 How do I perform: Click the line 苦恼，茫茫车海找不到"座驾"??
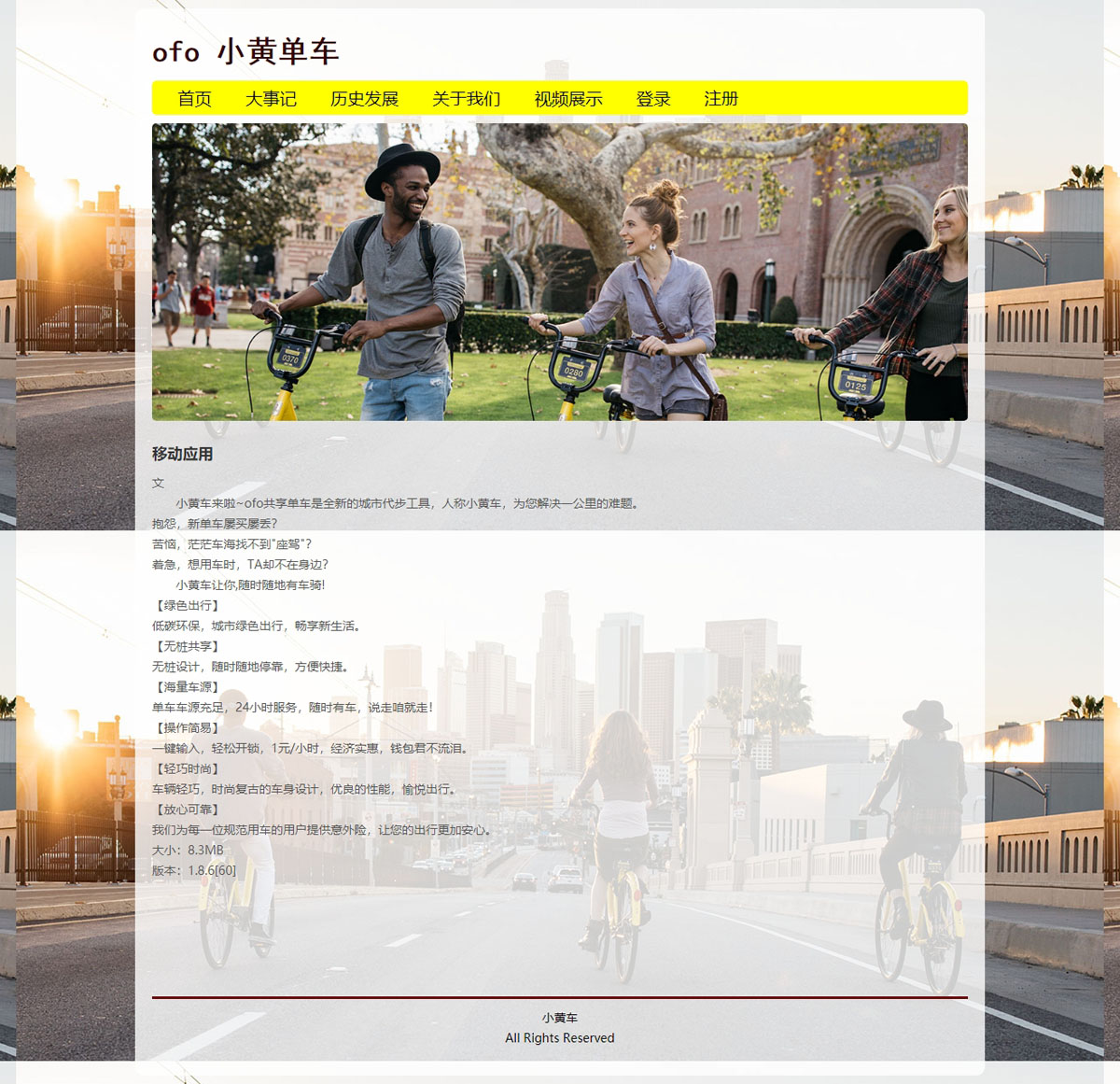point(232,544)
